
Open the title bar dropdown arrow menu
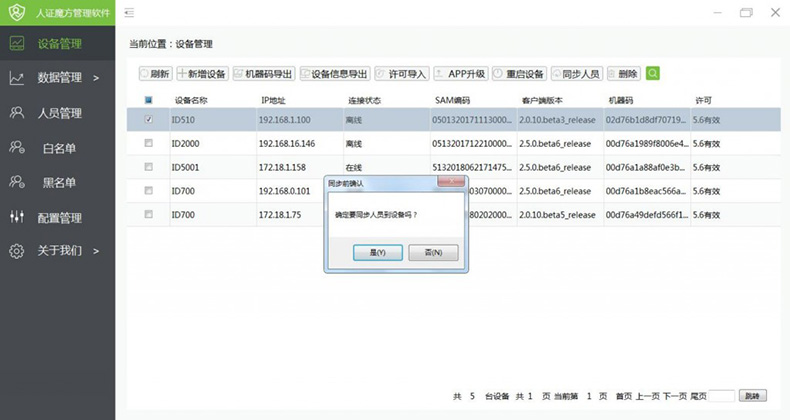click(x=716, y=13)
